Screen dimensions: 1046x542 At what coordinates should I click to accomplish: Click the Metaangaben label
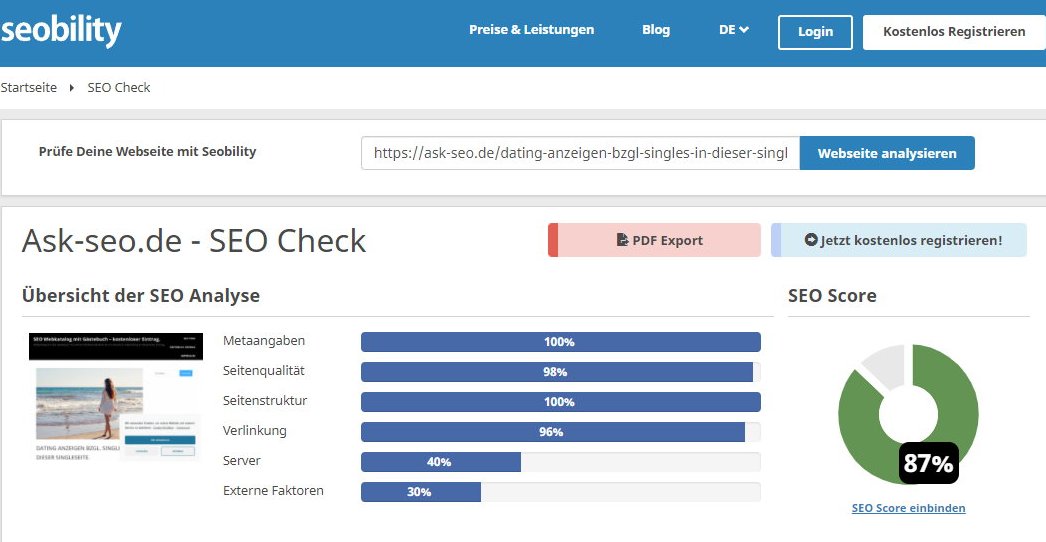click(x=264, y=340)
